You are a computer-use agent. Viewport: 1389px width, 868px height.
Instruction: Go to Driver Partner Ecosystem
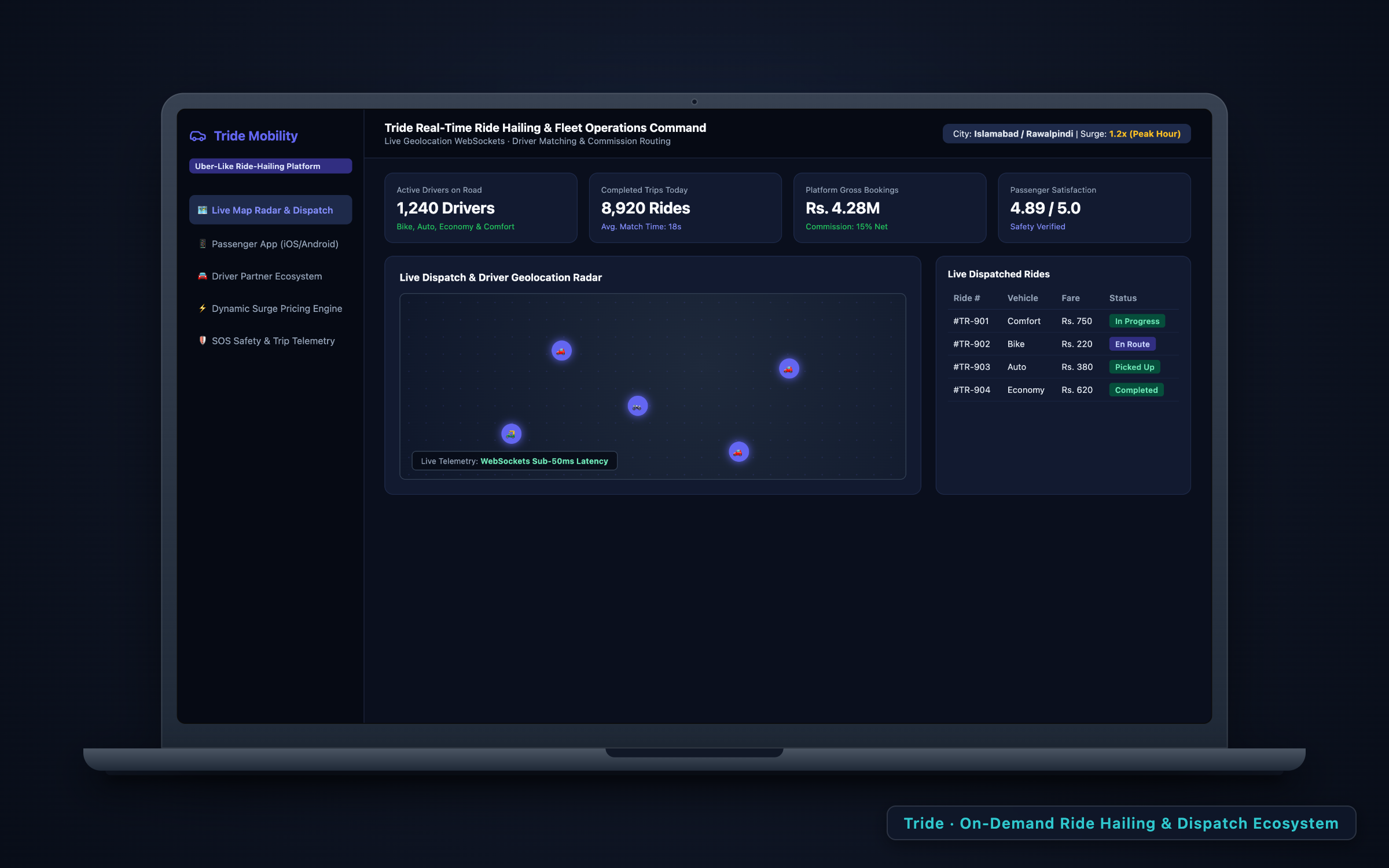pyautogui.click(x=270, y=276)
